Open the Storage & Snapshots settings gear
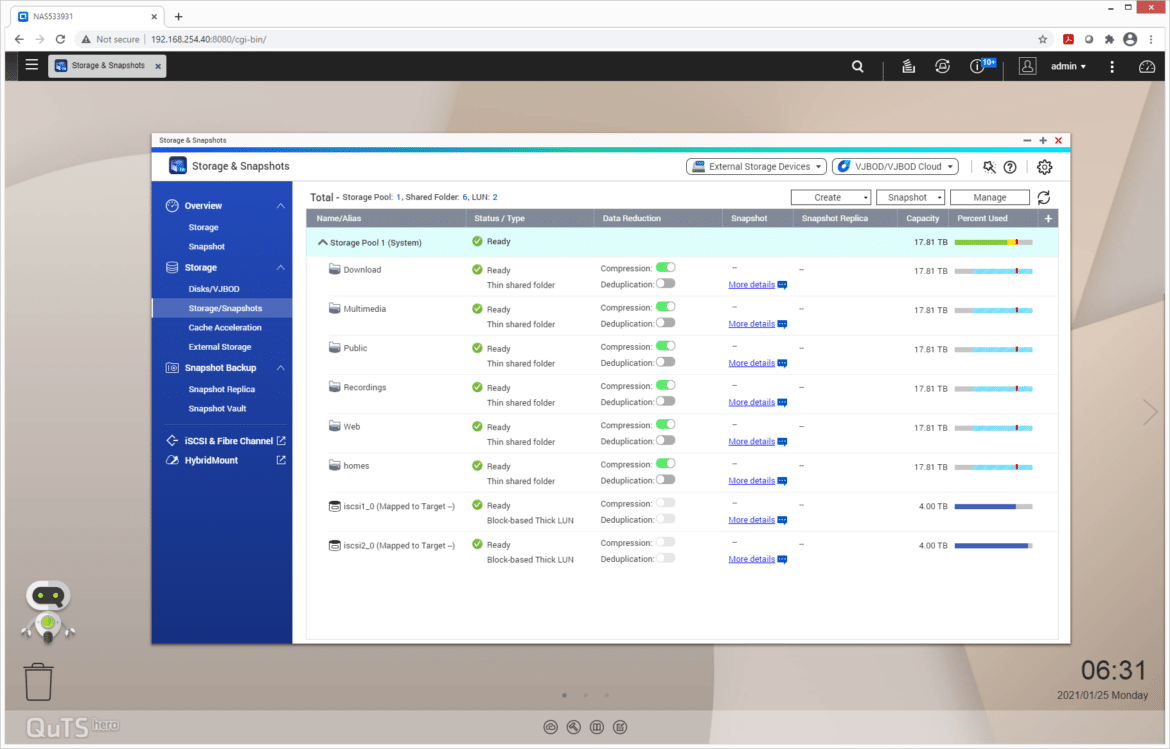 tap(1045, 167)
